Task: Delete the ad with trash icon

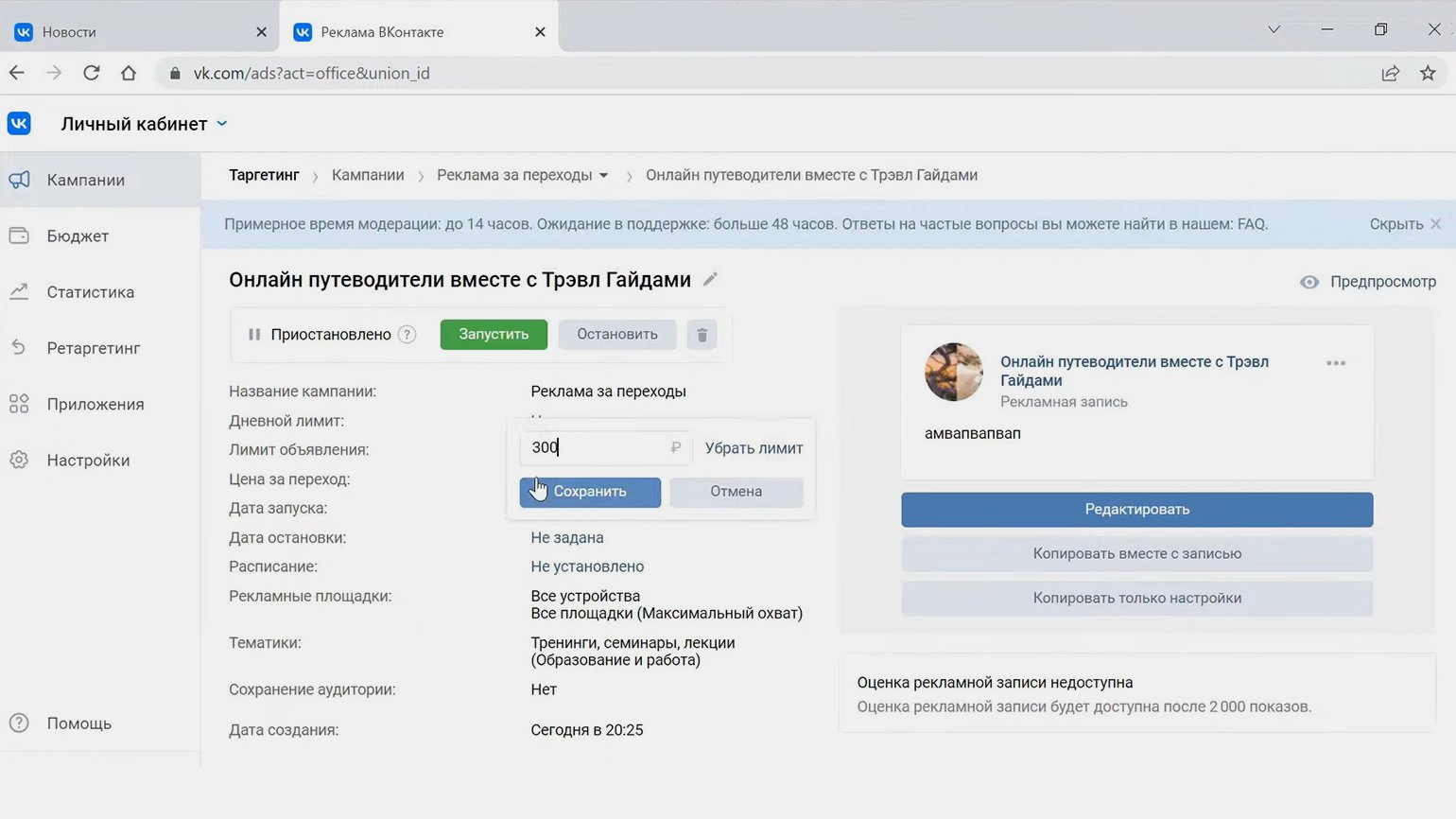Action: pos(702,335)
